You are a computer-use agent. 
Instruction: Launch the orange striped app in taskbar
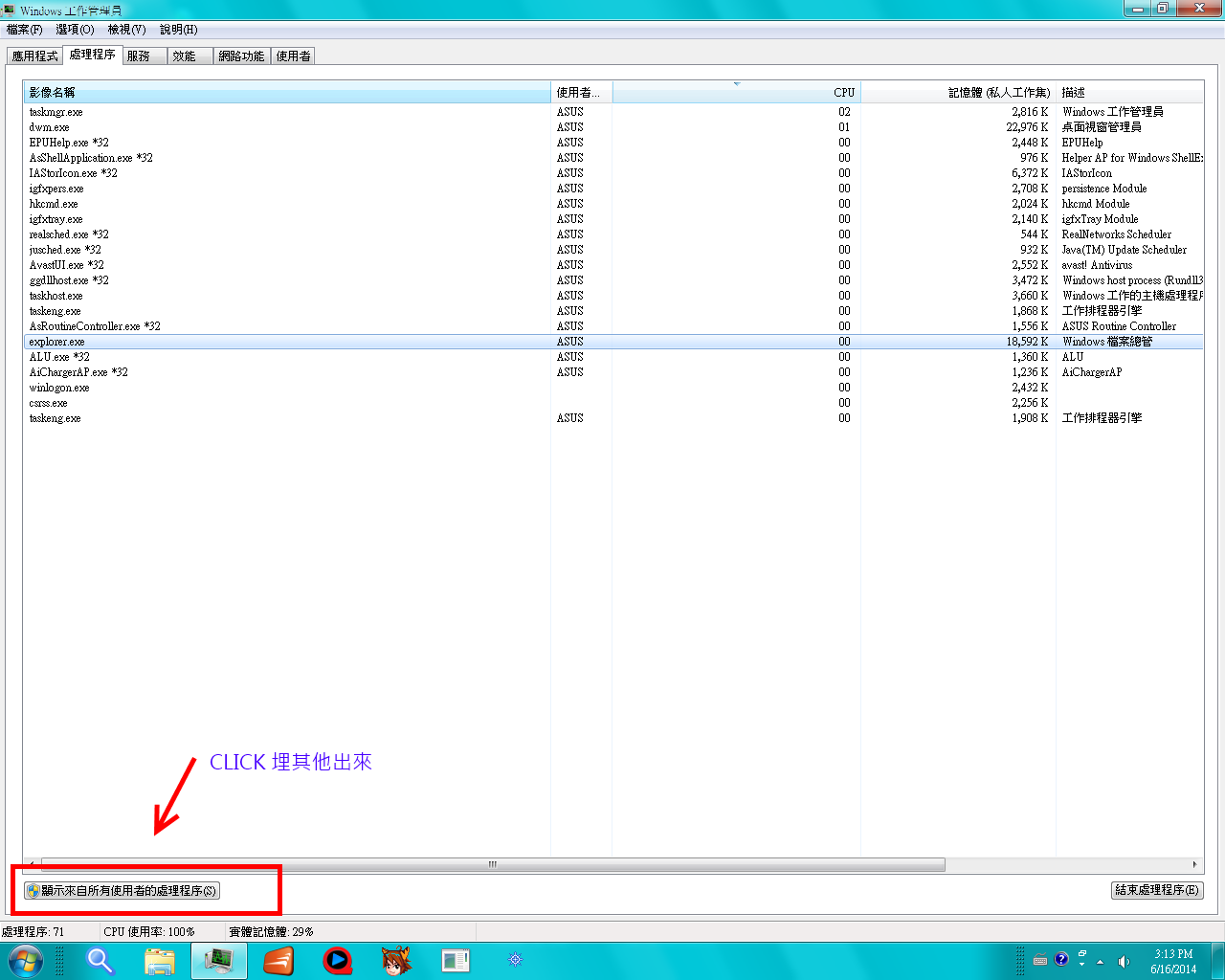coord(278,960)
